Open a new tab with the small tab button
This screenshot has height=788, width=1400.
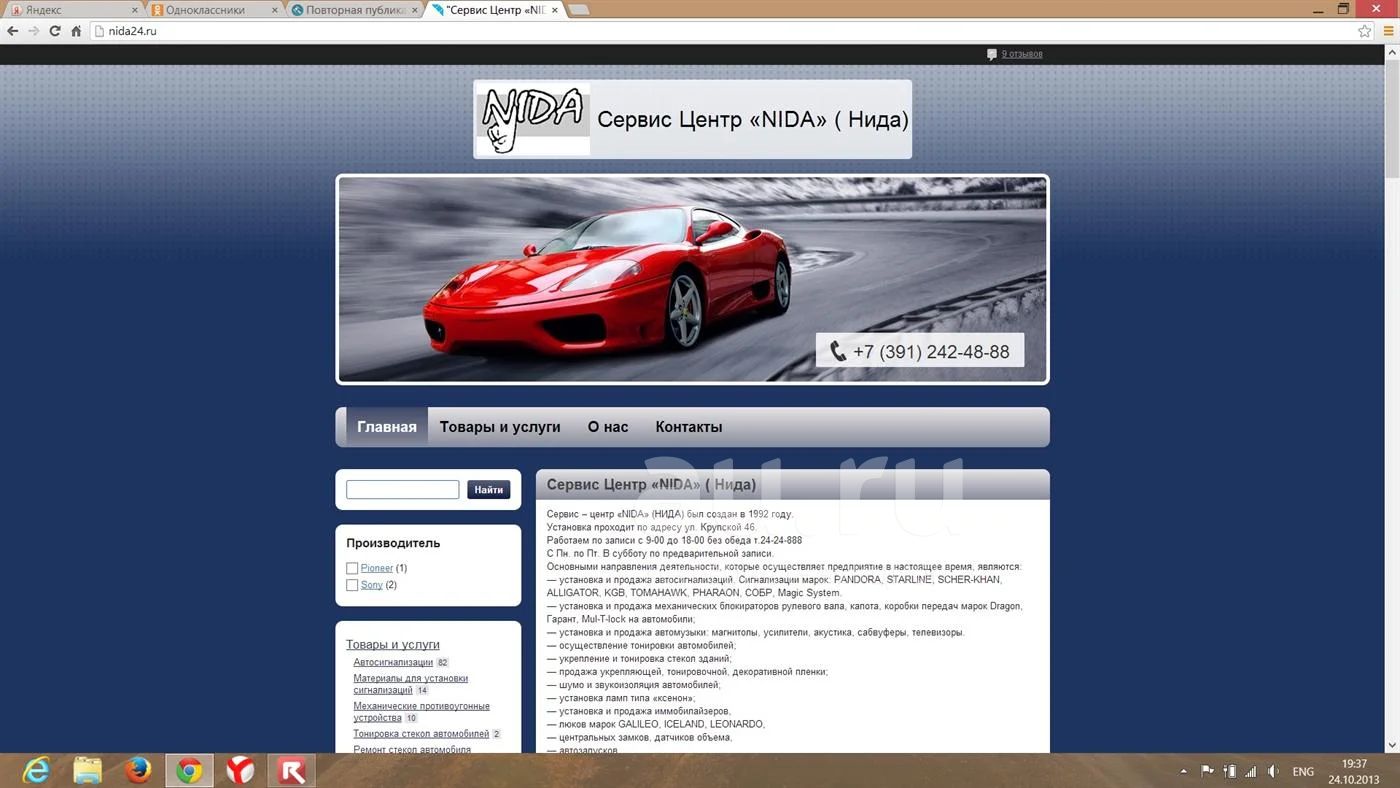point(579,10)
